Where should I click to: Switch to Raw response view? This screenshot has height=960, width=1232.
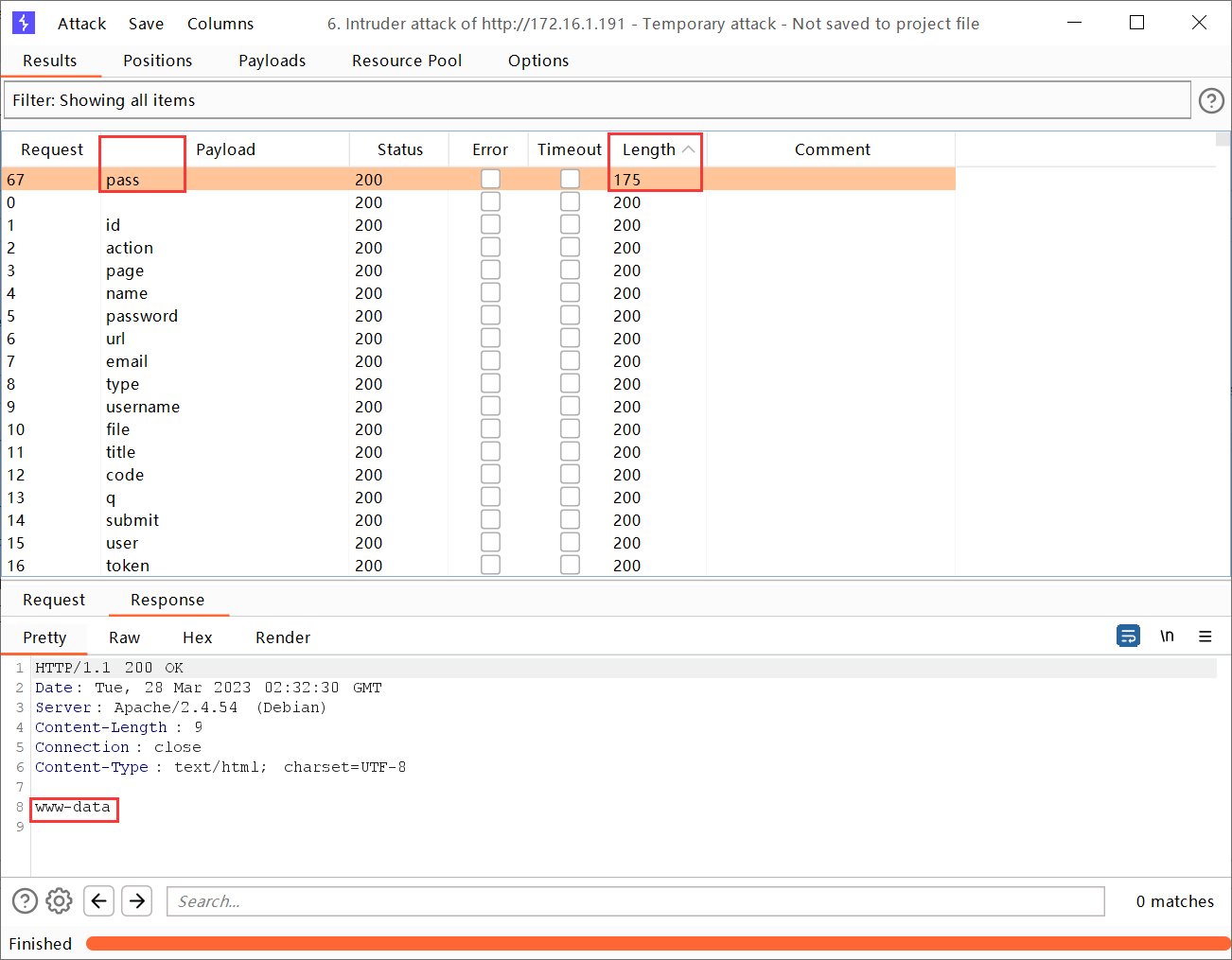124,637
